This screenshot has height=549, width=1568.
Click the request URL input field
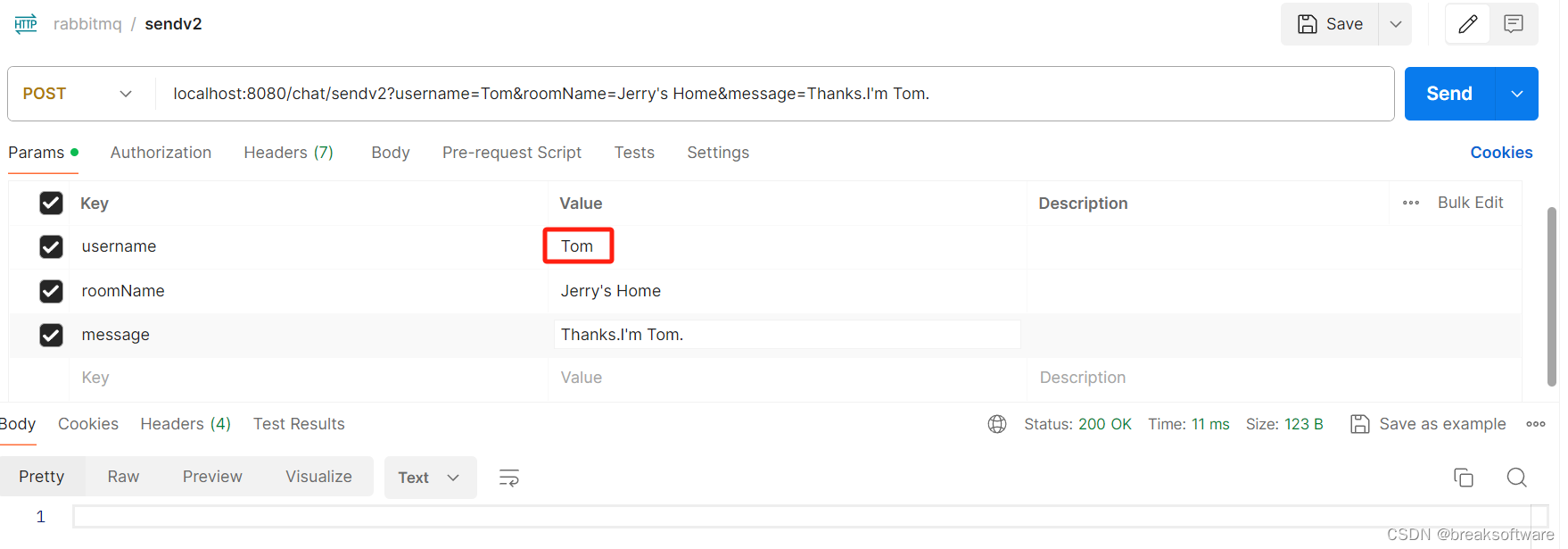click(x=767, y=94)
